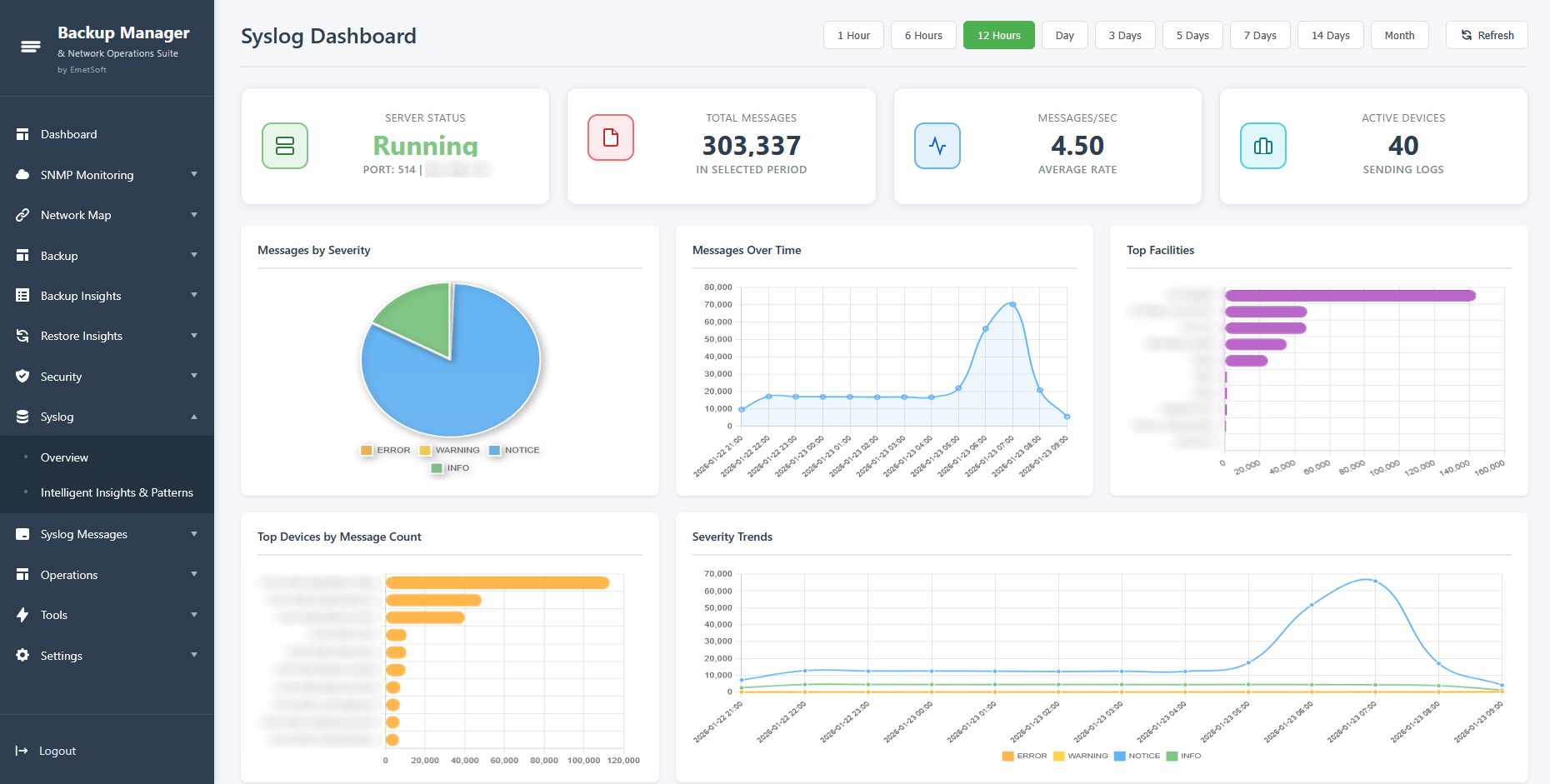
Task: Select the Day time range
Action: click(1065, 35)
